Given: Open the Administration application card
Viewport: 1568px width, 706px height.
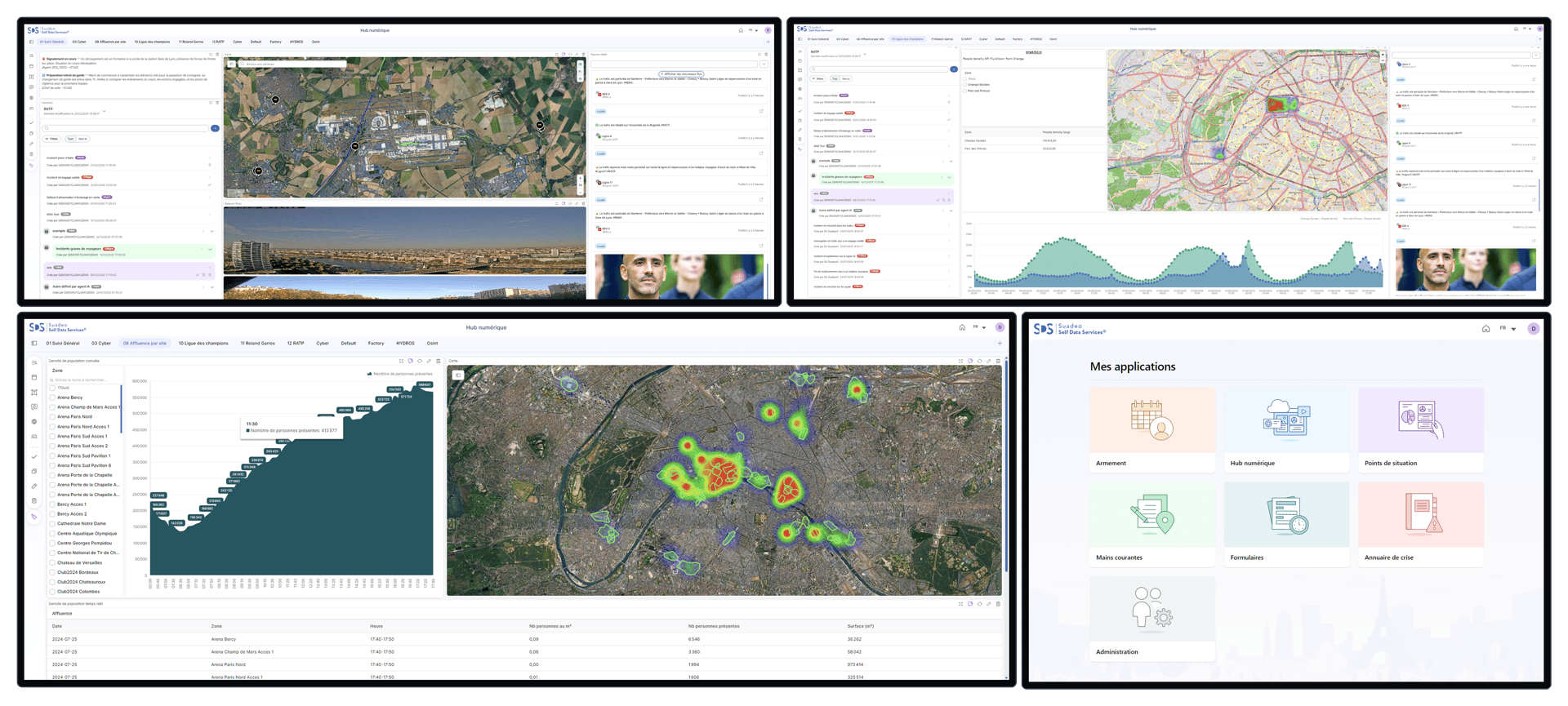Looking at the screenshot, I should [1152, 619].
